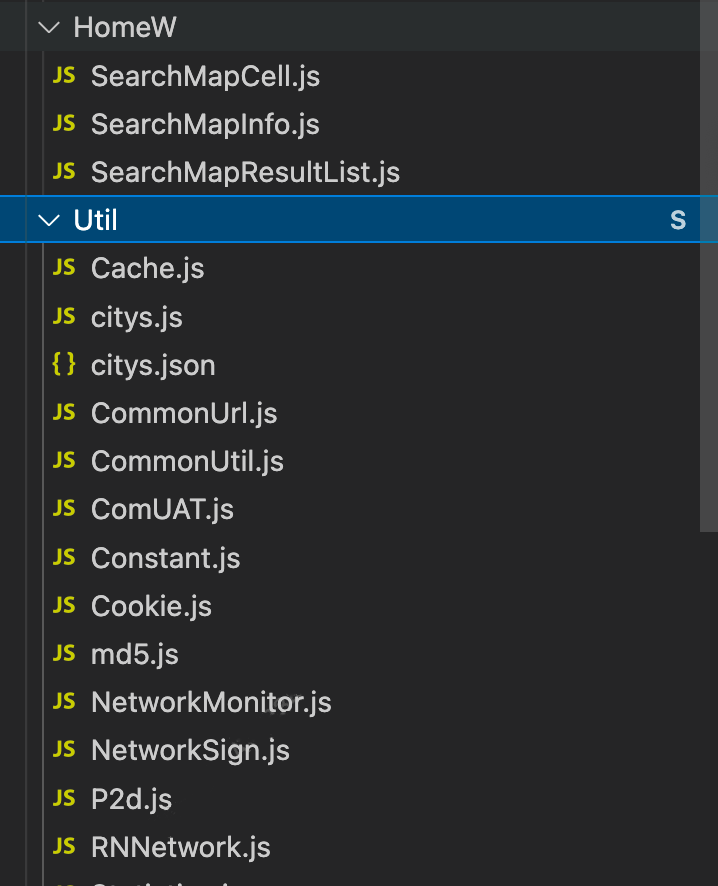Open SearchMapResultList.js file
This screenshot has height=886, width=718.
click(245, 172)
